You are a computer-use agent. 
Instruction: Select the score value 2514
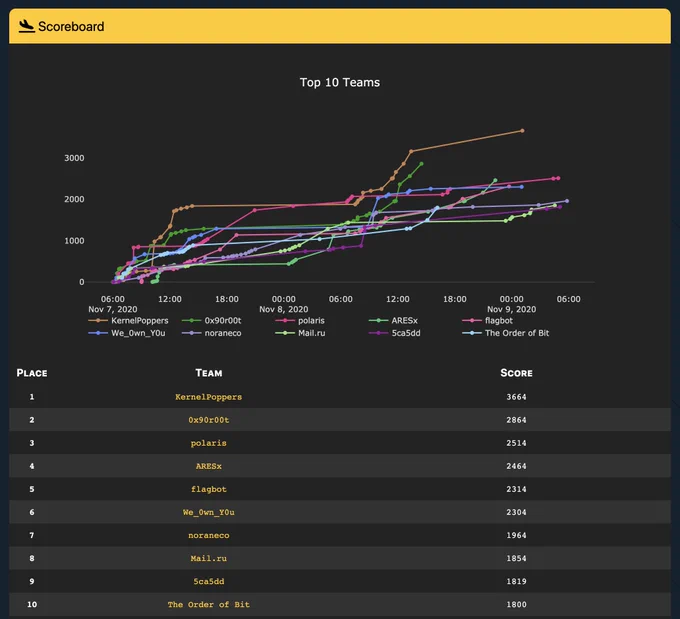tap(516, 443)
